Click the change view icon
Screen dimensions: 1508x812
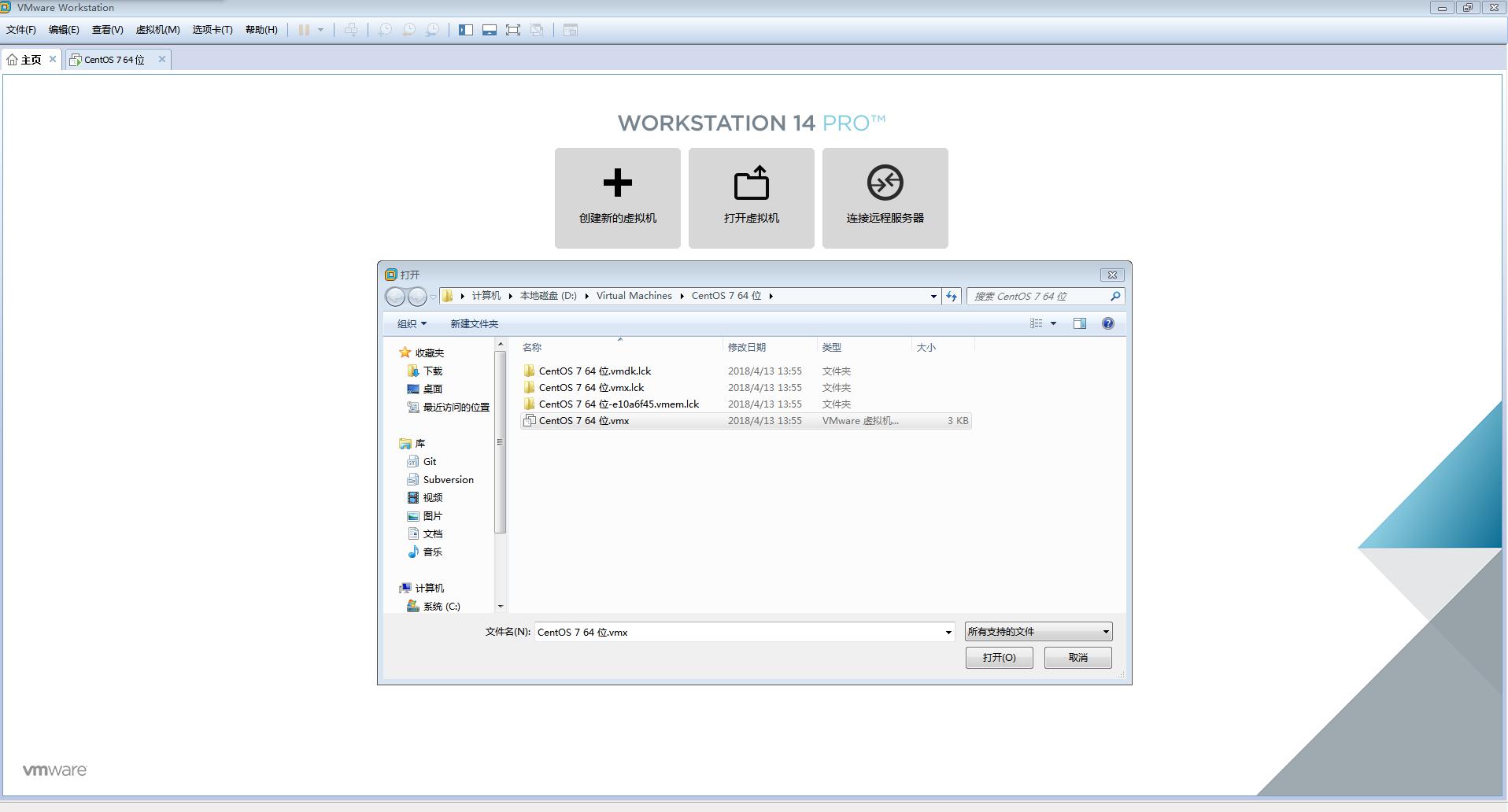[x=1037, y=323]
